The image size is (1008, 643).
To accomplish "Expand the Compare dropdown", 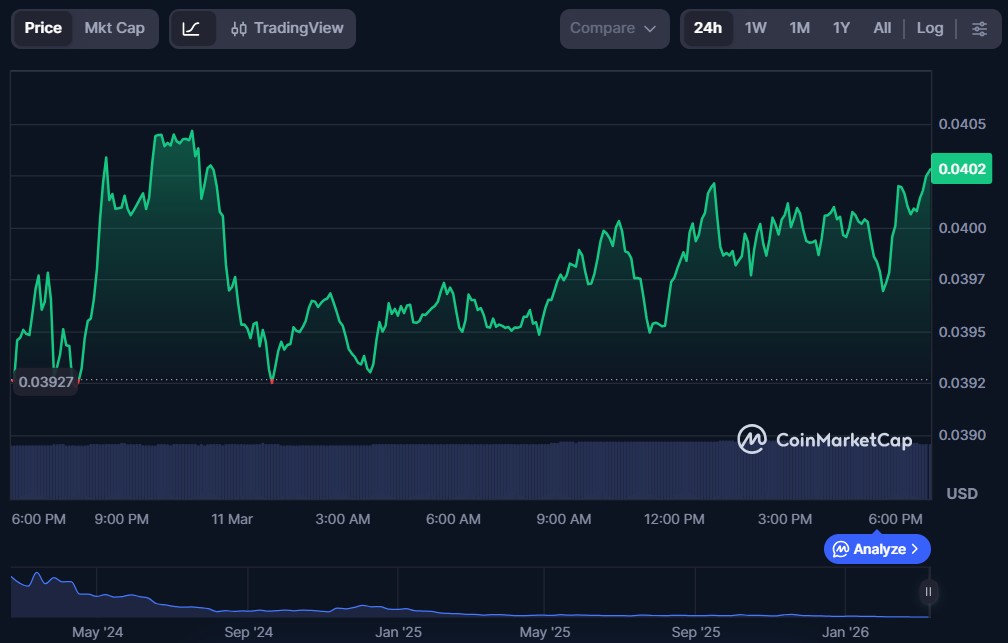I will pyautogui.click(x=614, y=29).
